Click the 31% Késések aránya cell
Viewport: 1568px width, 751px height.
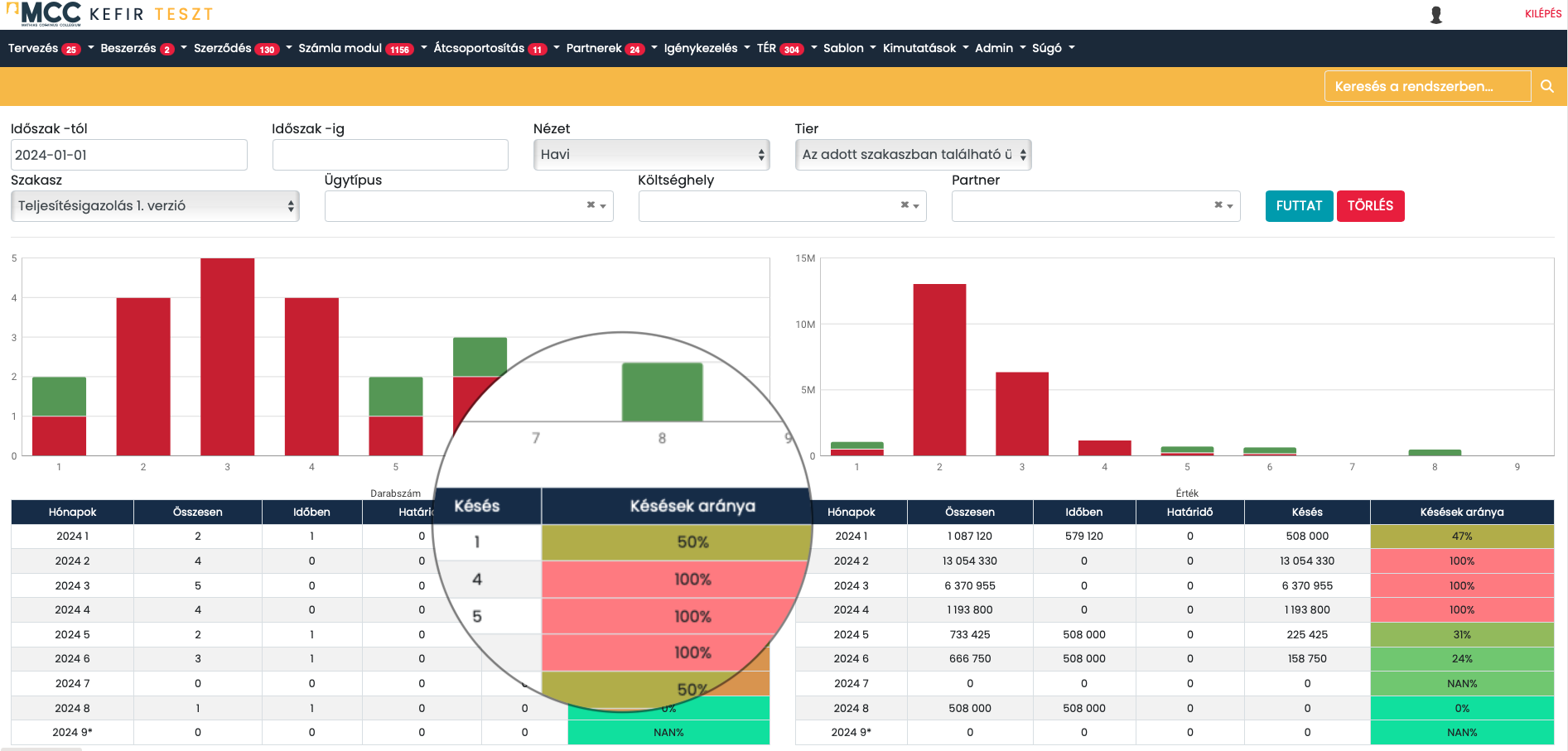pyautogui.click(x=1462, y=635)
